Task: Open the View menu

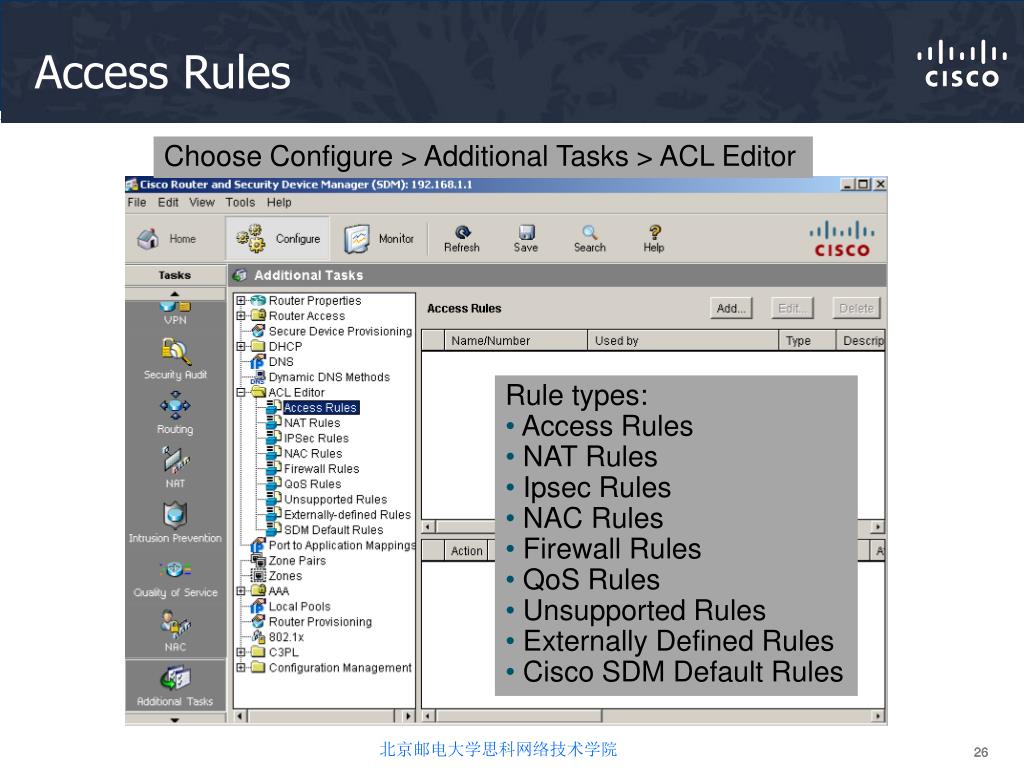Action: (x=202, y=202)
